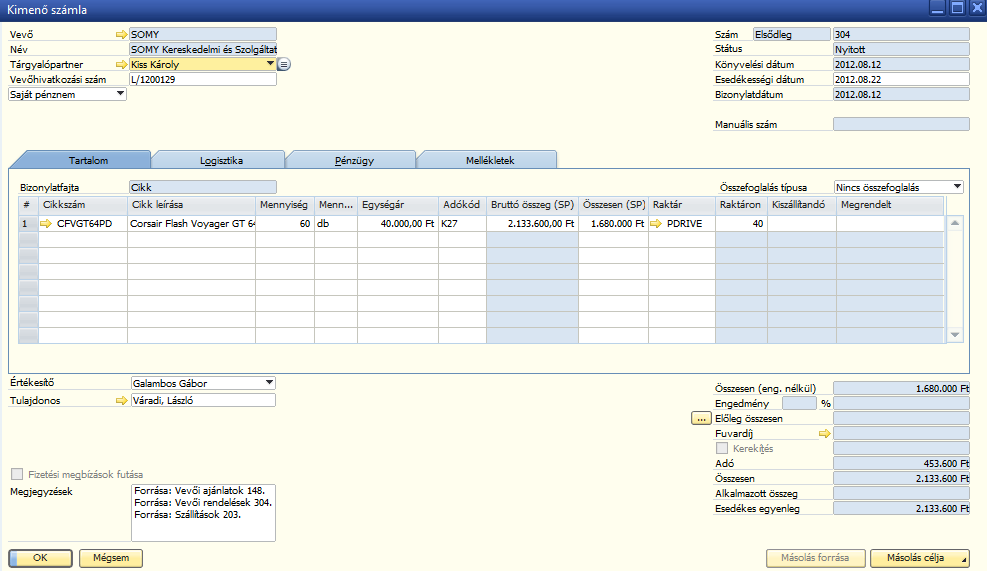Select the Adókód cell K27
This screenshot has height=571, width=987.
coord(462,223)
